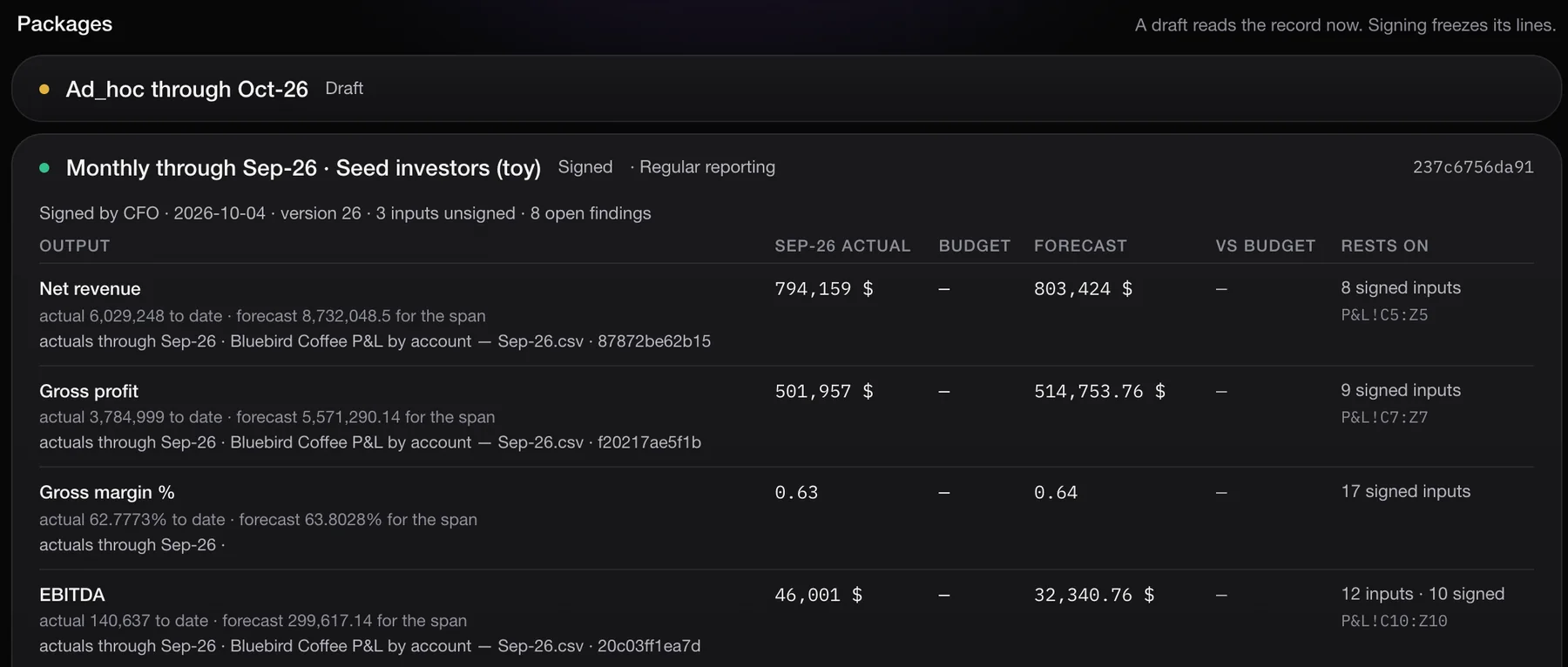Select the Gross margin % row name
This screenshot has height=667, width=1568.
tap(106, 492)
